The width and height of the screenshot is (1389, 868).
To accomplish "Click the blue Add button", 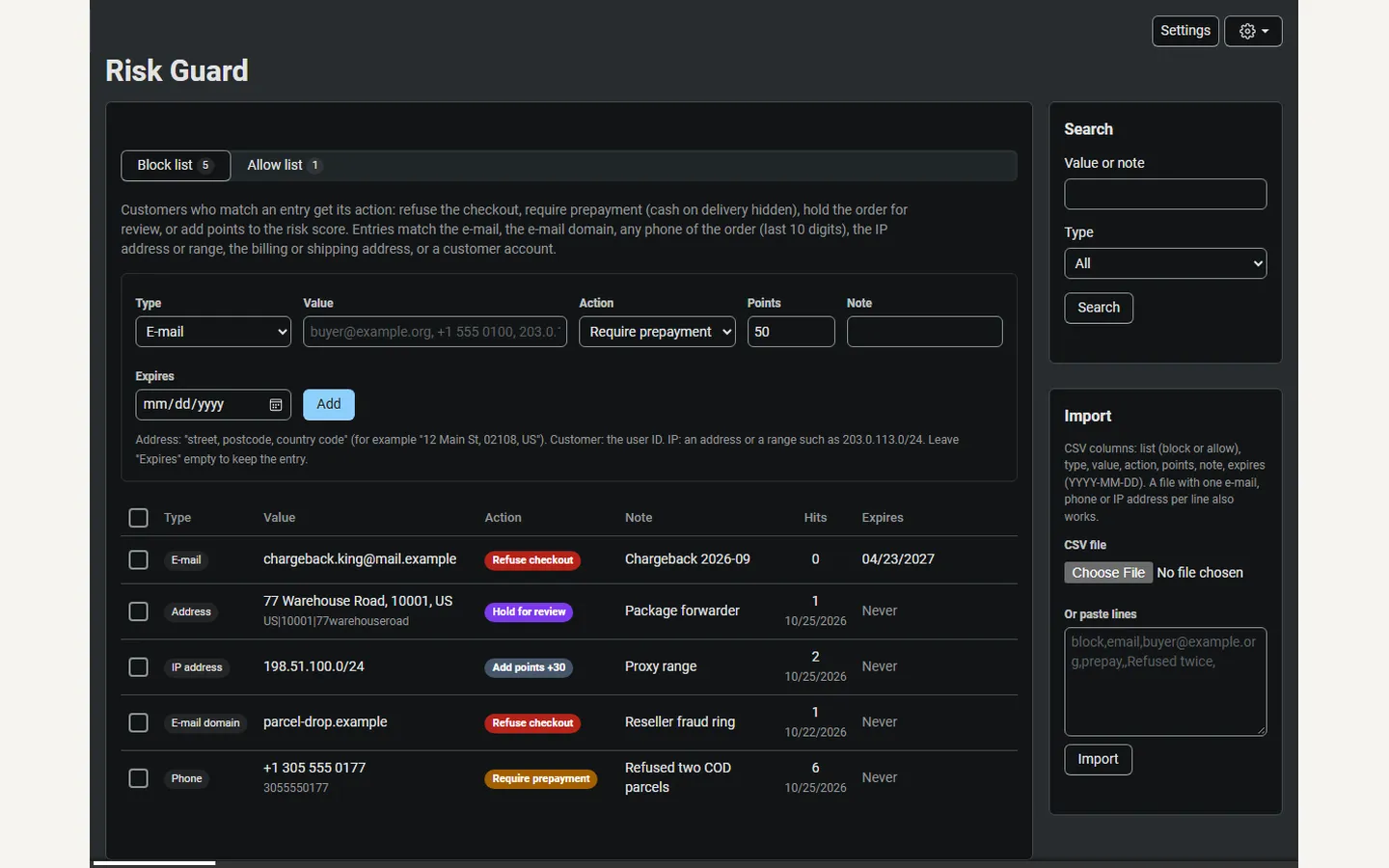I will click(x=329, y=405).
